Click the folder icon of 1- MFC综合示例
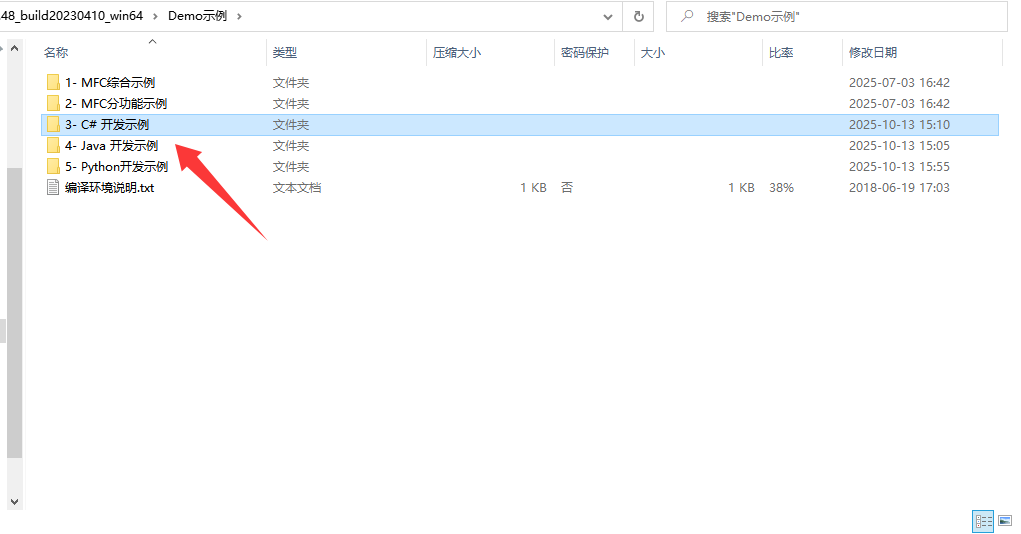1021x534 pixels. tap(53, 83)
